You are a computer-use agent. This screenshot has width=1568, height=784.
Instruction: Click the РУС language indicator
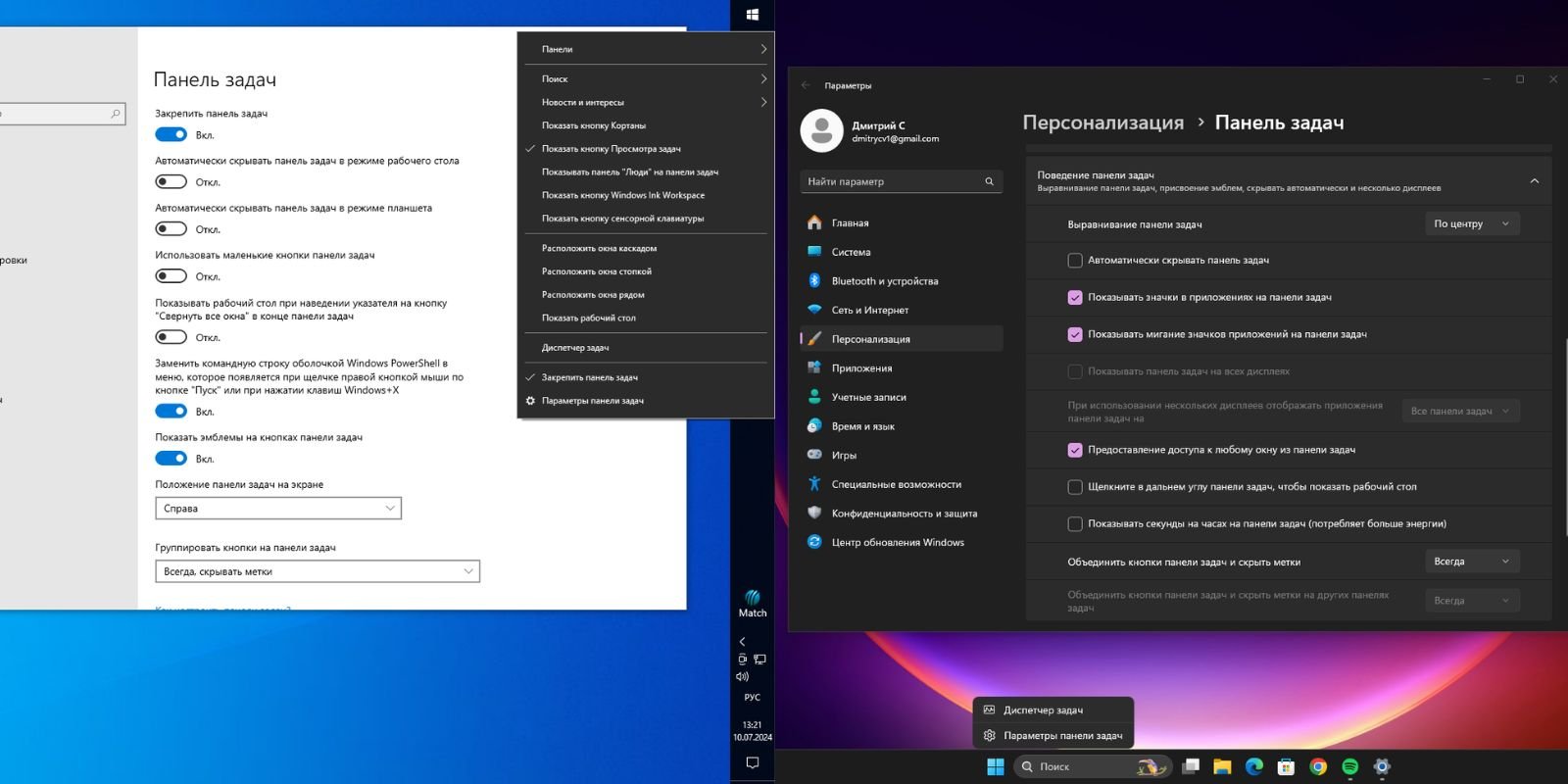click(x=753, y=698)
